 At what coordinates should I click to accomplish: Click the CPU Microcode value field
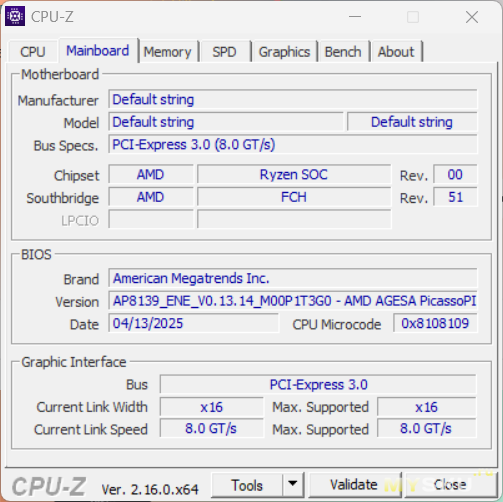pos(435,323)
